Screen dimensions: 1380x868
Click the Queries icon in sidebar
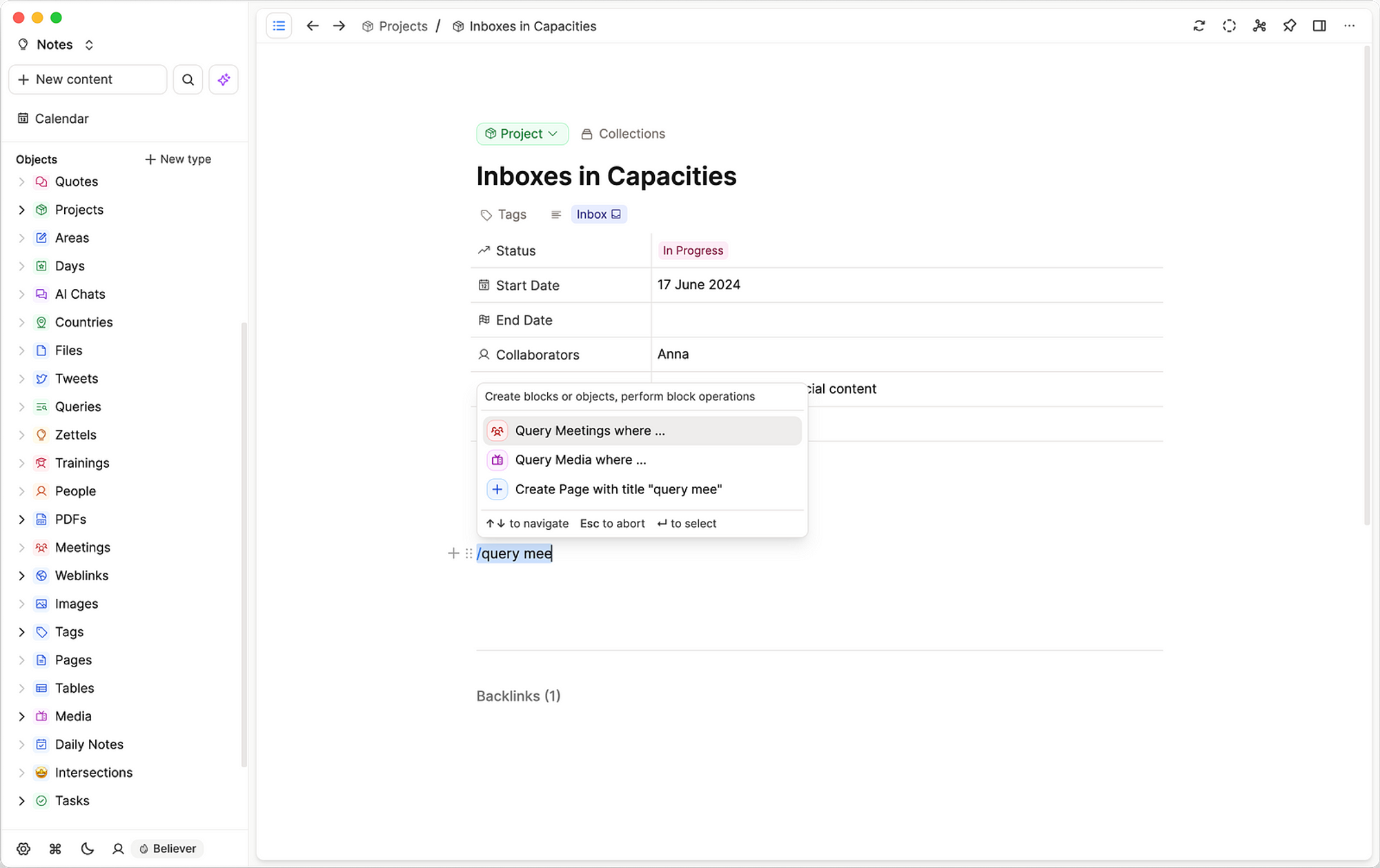click(x=41, y=406)
